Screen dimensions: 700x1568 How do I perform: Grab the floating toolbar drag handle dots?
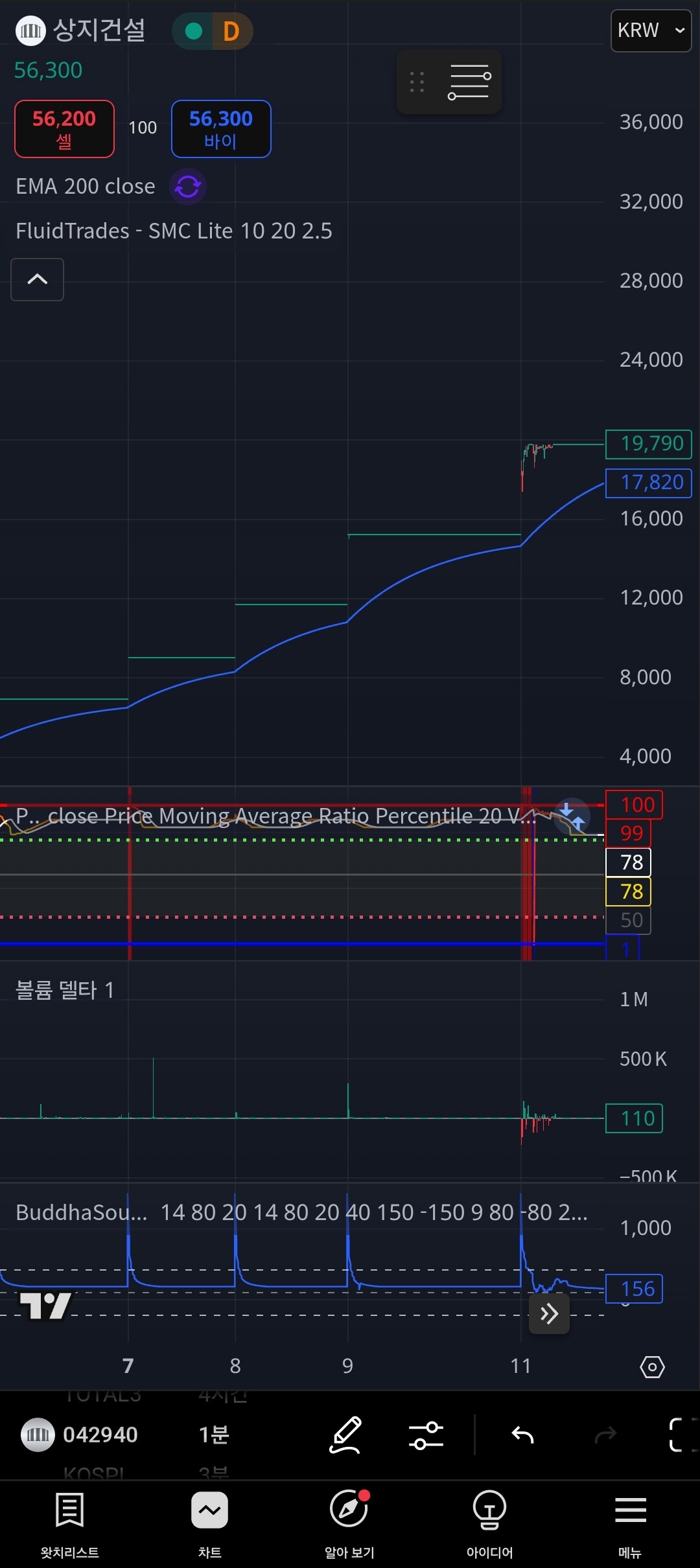417,82
